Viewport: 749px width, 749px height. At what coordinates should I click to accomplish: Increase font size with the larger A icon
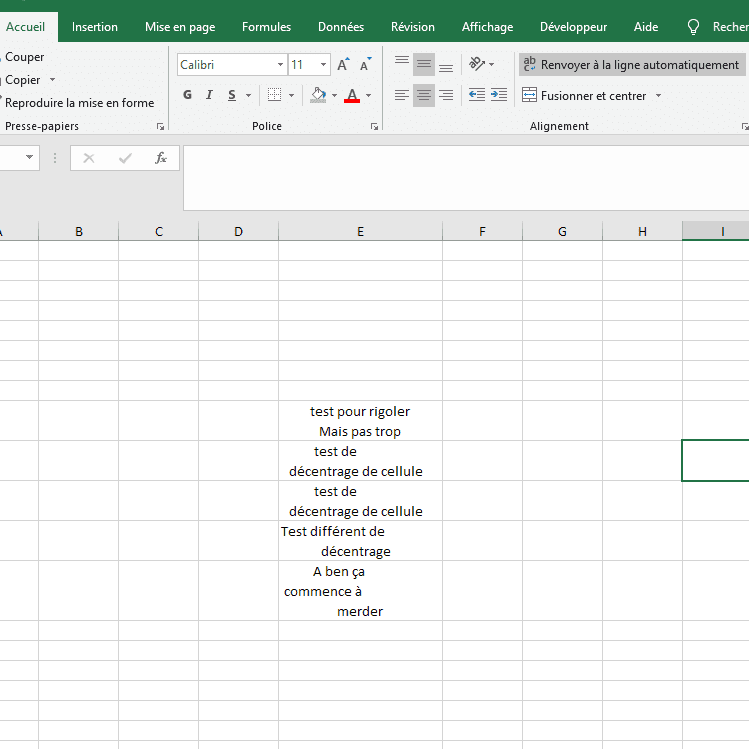point(343,65)
